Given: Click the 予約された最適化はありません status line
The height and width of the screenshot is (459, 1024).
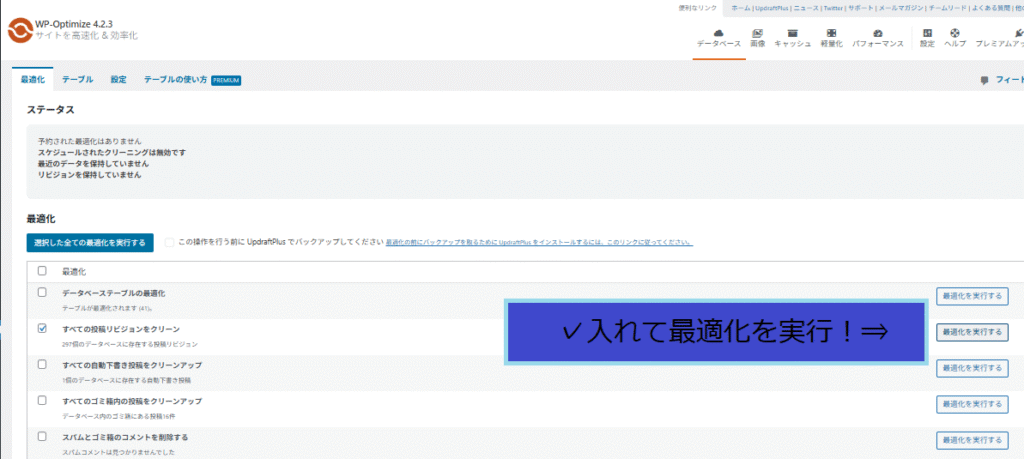Looking at the screenshot, I should 89,141.
